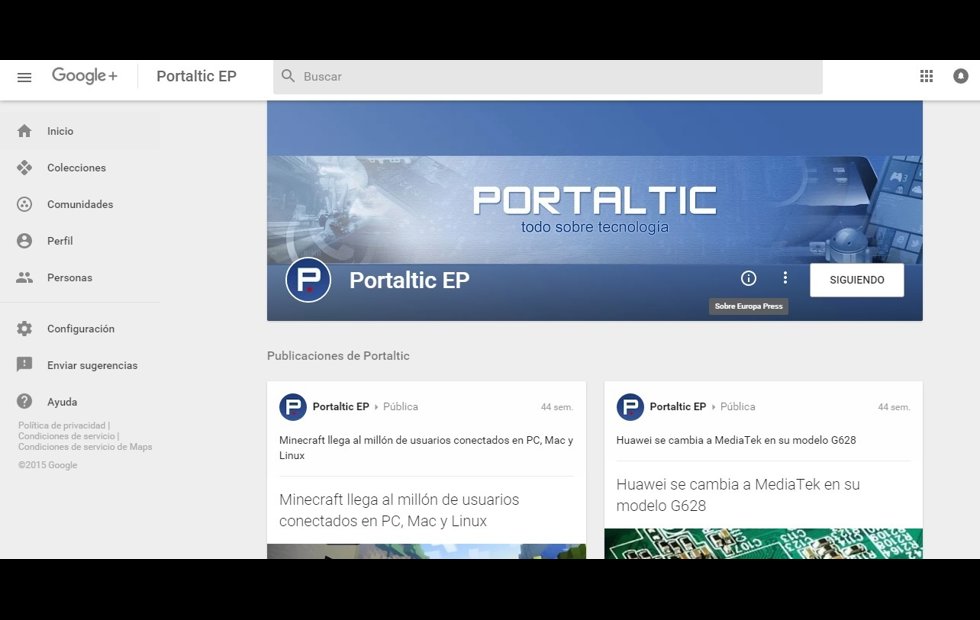Screen dimensions: 980x620
Task: Click the Google+ logo
Action: (x=85, y=76)
